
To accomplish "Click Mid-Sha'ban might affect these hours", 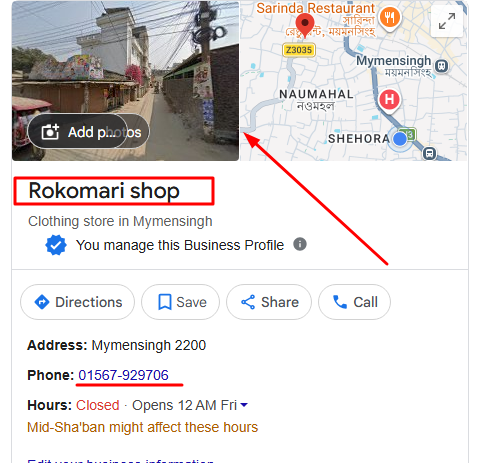I will click(143, 427).
